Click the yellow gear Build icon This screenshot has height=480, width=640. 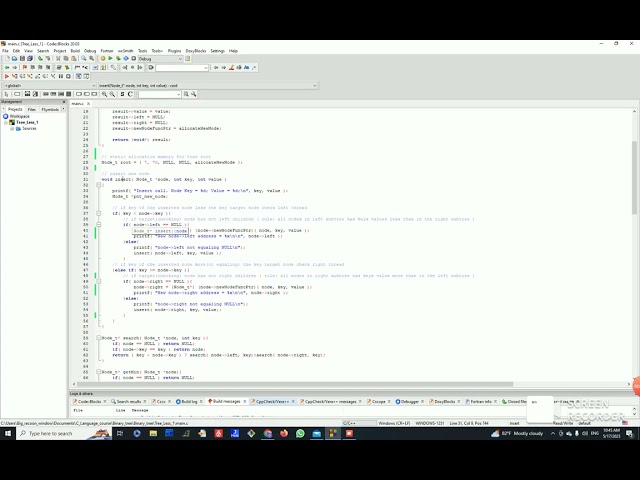[x=103, y=59]
